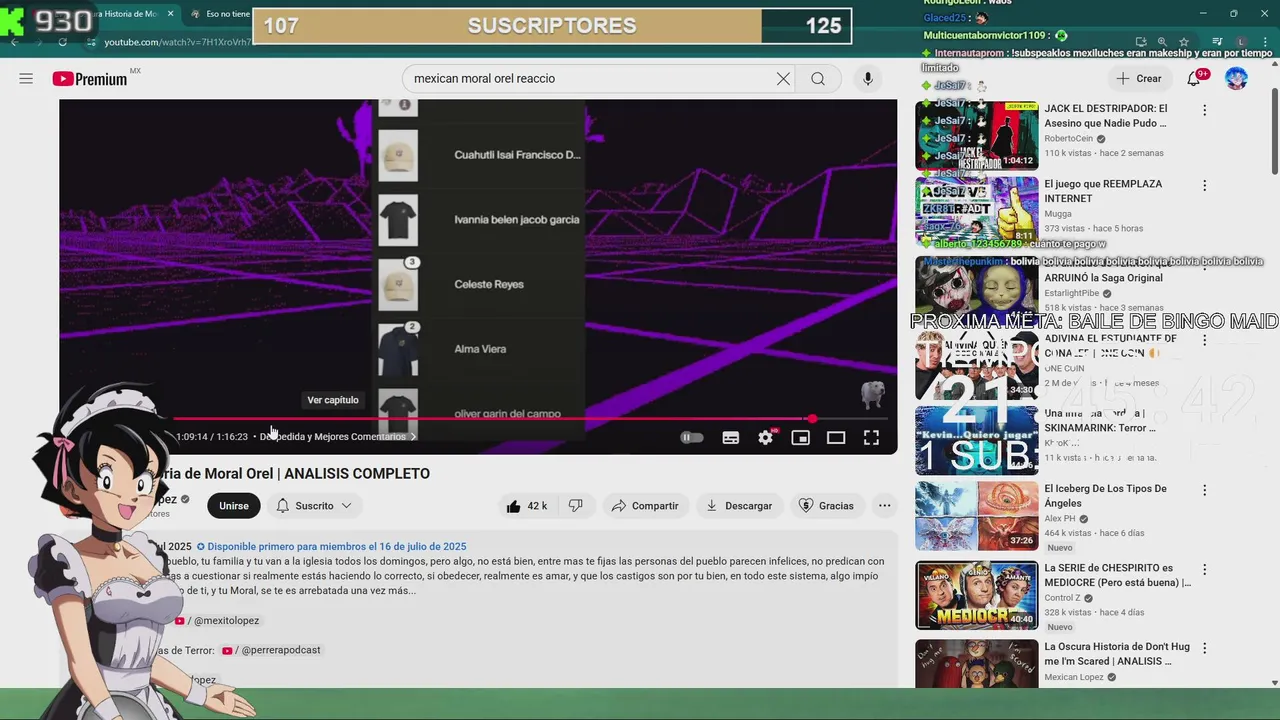Viewport: 1280px width, 720px height.
Task: Open Control Z channel name
Action: [x=1066, y=598]
